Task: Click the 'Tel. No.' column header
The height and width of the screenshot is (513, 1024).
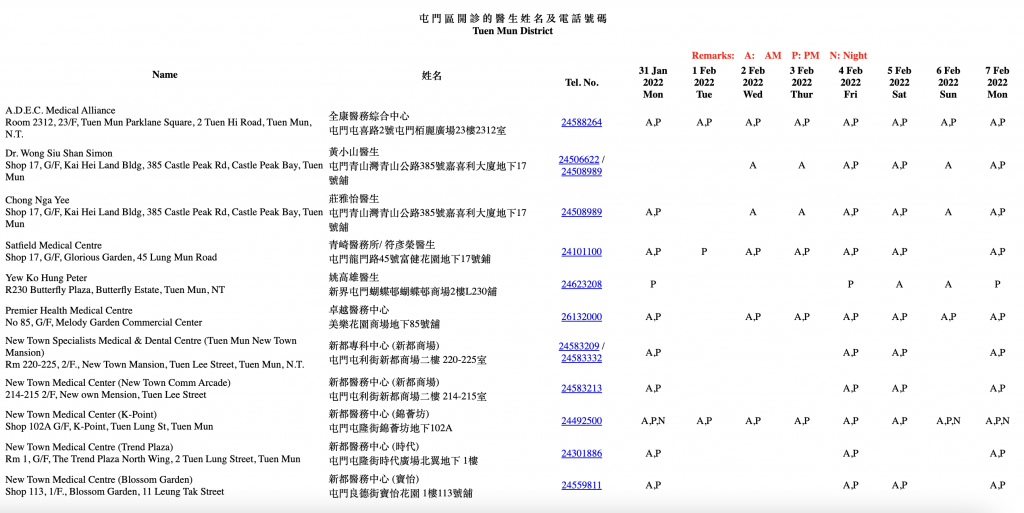Action: tap(581, 82)
